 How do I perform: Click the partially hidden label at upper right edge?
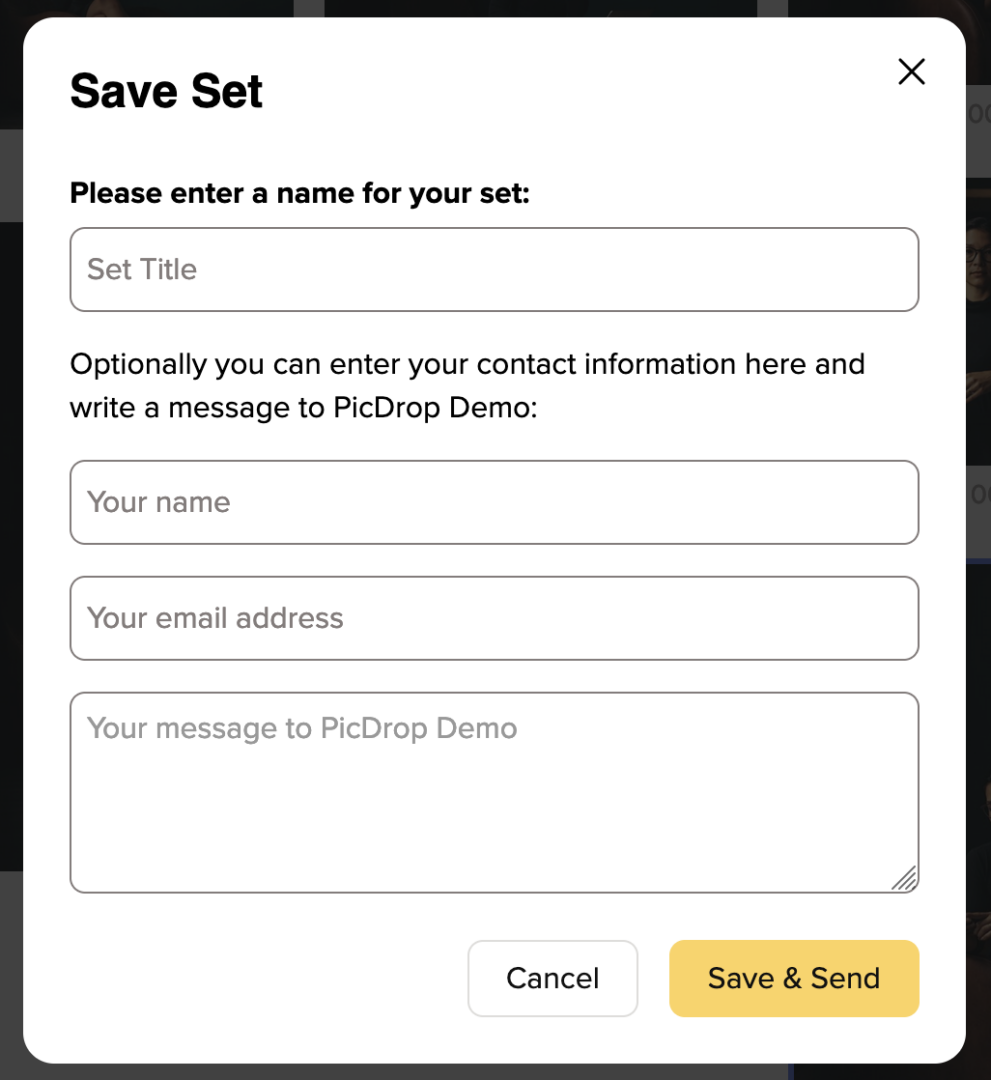(978, 114)
